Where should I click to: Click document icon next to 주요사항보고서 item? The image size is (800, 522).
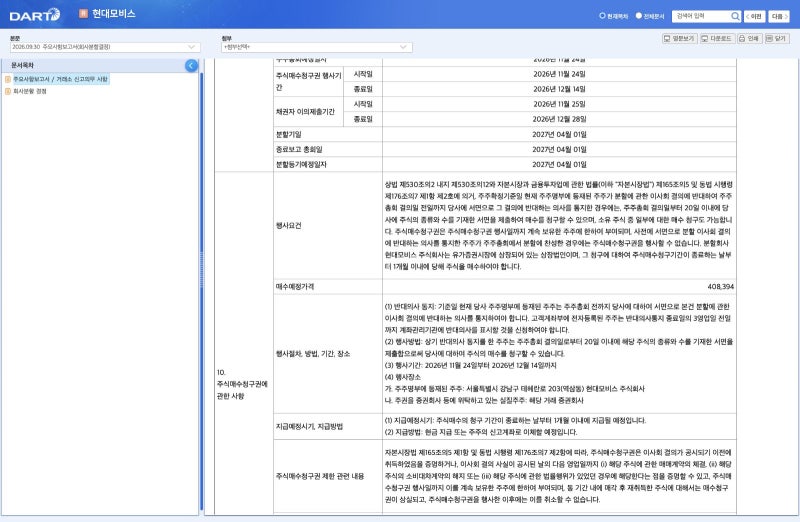8,79
